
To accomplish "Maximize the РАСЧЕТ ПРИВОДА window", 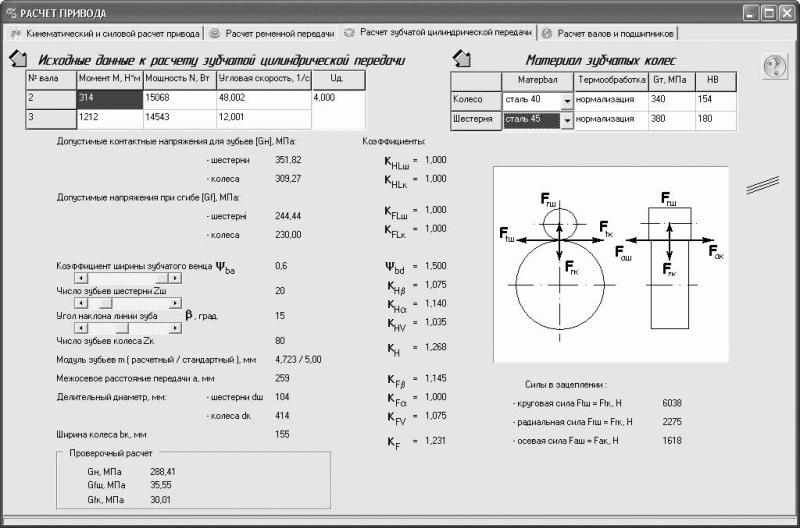I will click(x=769, y=13).
